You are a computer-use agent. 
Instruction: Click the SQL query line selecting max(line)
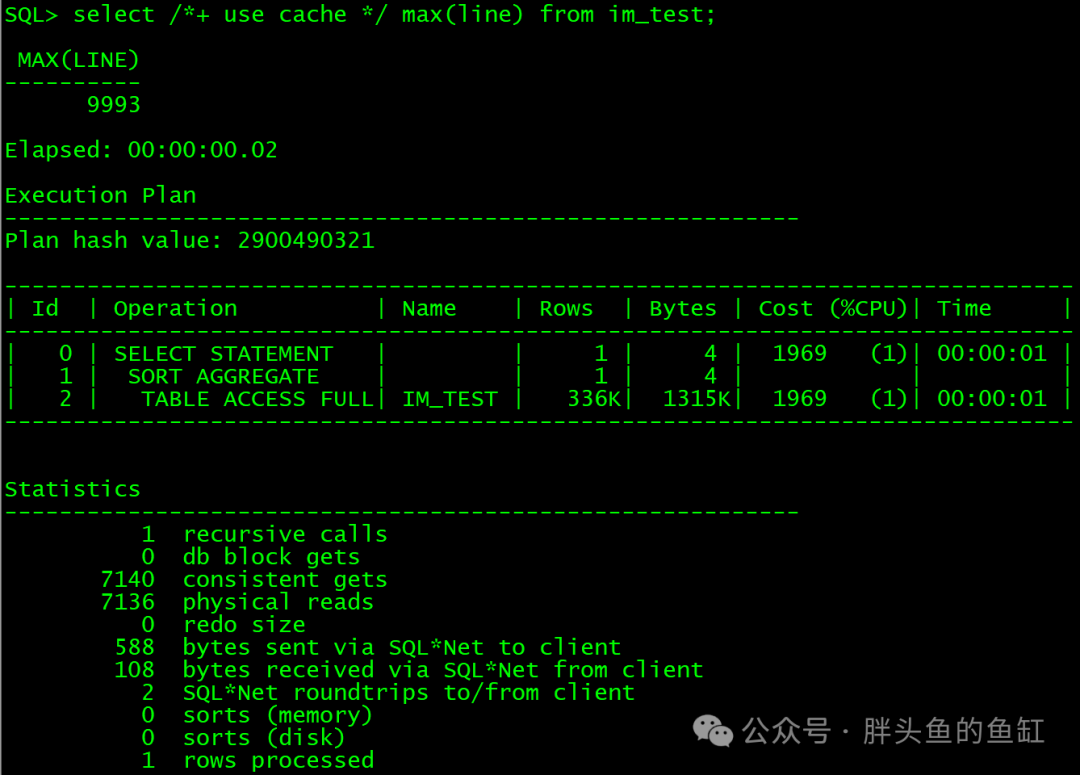pyautogui.click(x=360, y=14)
